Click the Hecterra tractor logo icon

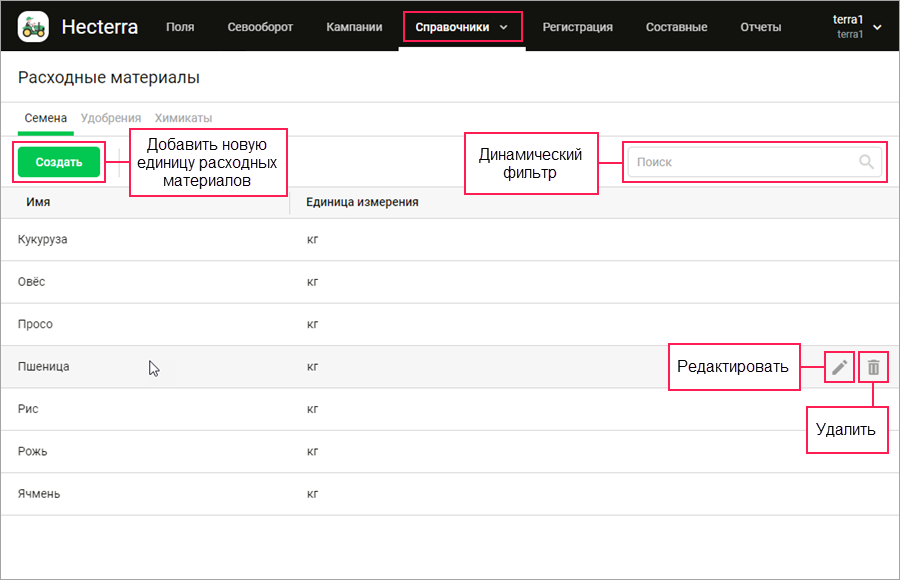coord(34,27)
